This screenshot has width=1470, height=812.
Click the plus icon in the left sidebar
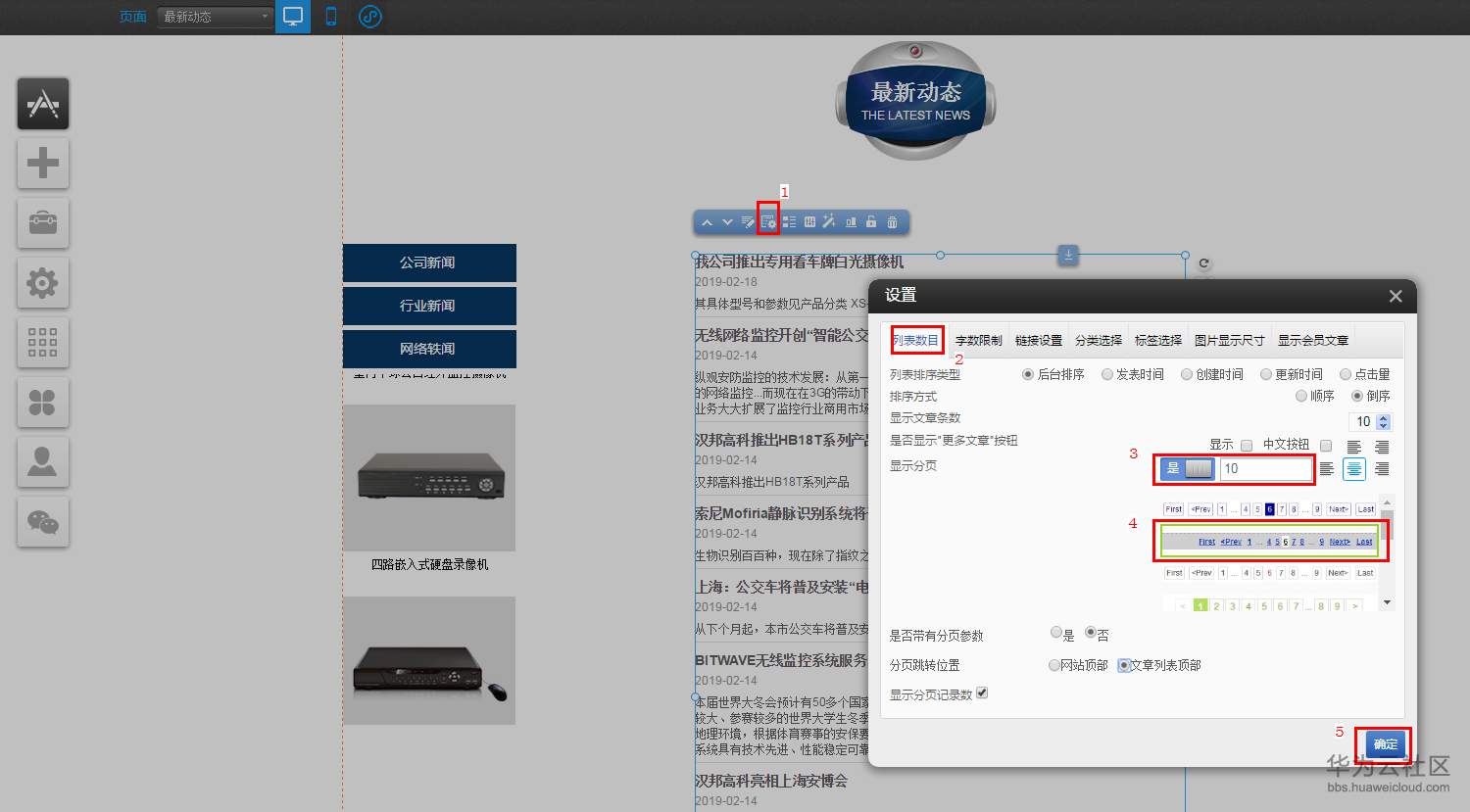[42, 163]
